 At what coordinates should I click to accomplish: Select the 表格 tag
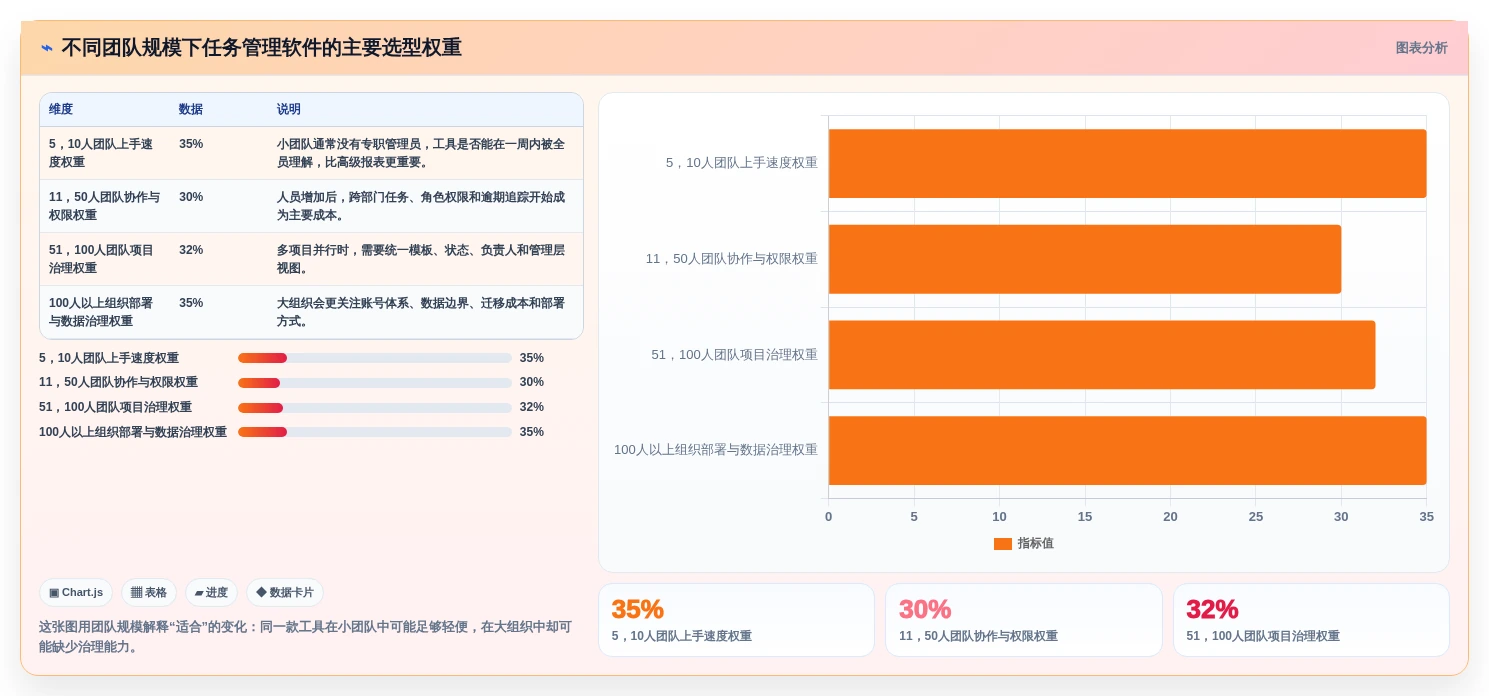pos(149,592)
